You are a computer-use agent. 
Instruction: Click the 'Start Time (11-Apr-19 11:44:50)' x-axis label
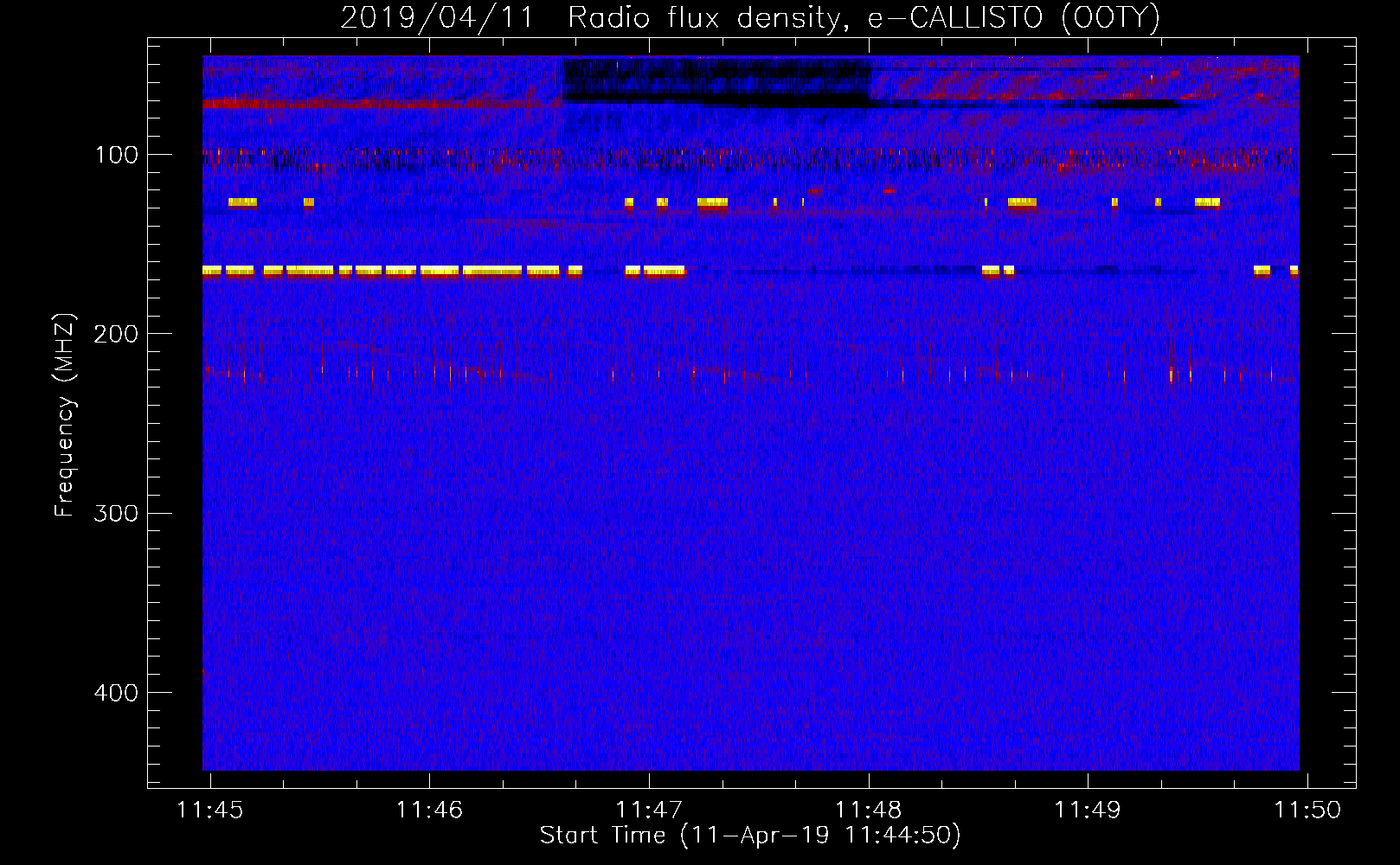(x=750, y=836)
